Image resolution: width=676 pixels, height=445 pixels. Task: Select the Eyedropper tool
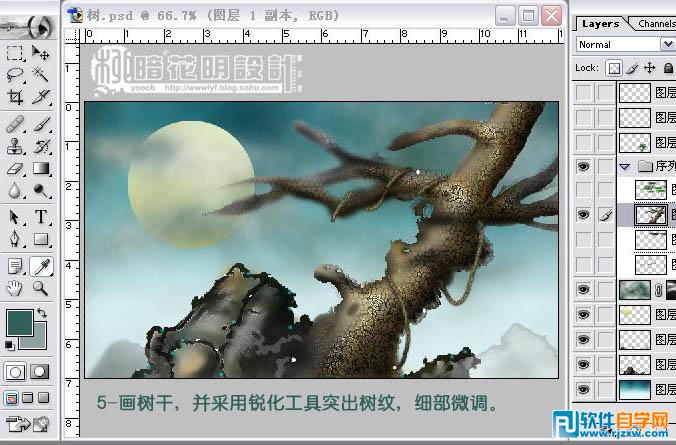click(41, 266)
